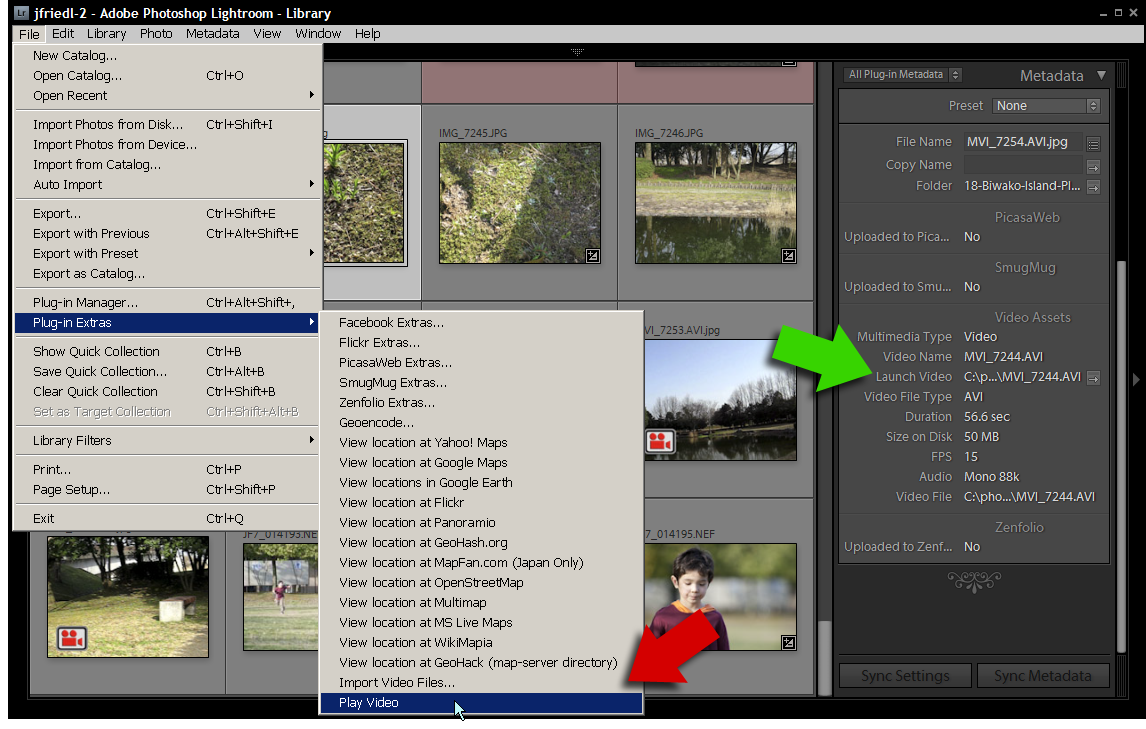Choose PicasaWeb Extras in the submenu
Viewport: 1146px width, 729px height.
pos(482,363)
